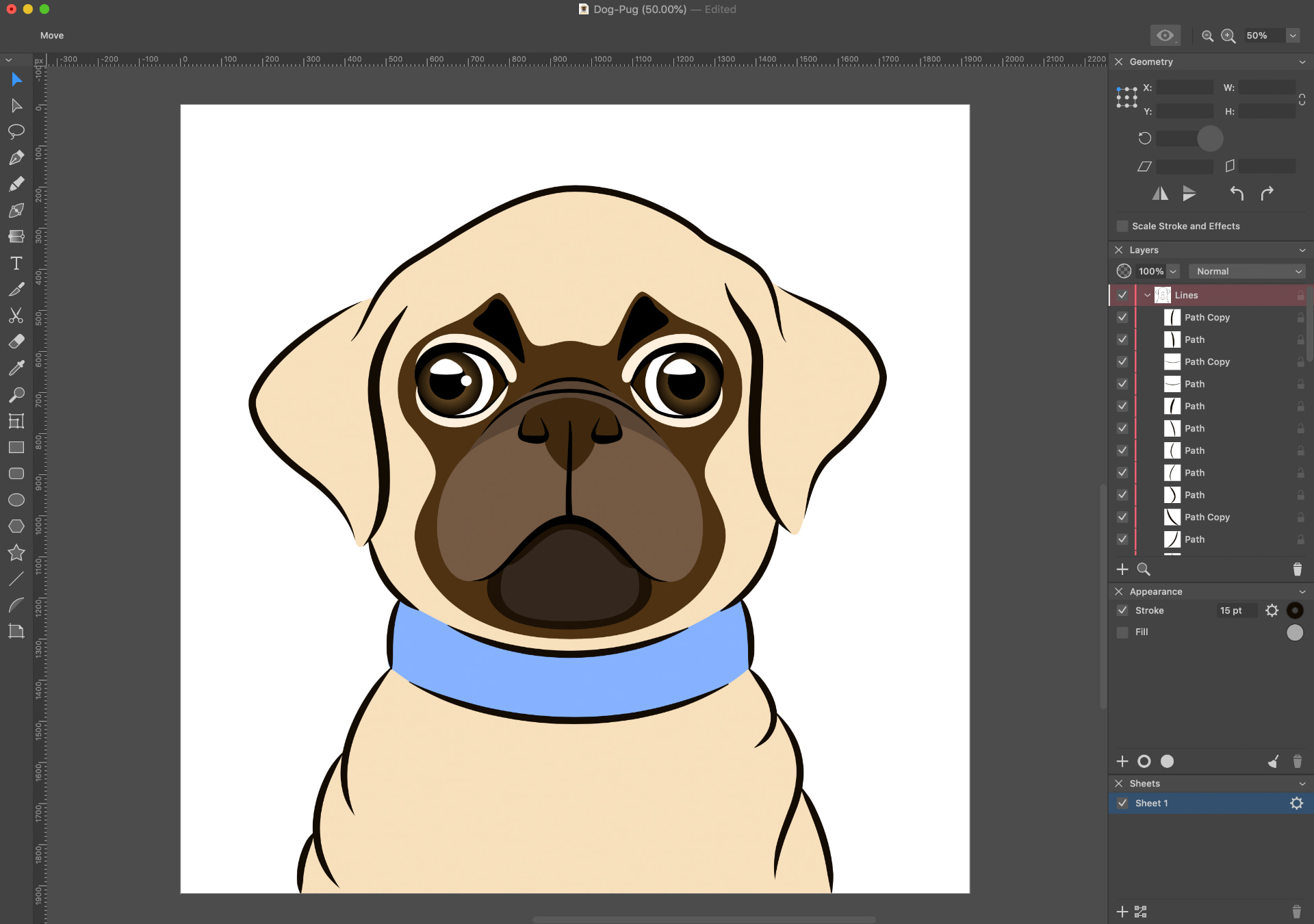The image size is (1314, 924).
Task: Open the 50% zoom level dropdown
Action: (1293, 36)
